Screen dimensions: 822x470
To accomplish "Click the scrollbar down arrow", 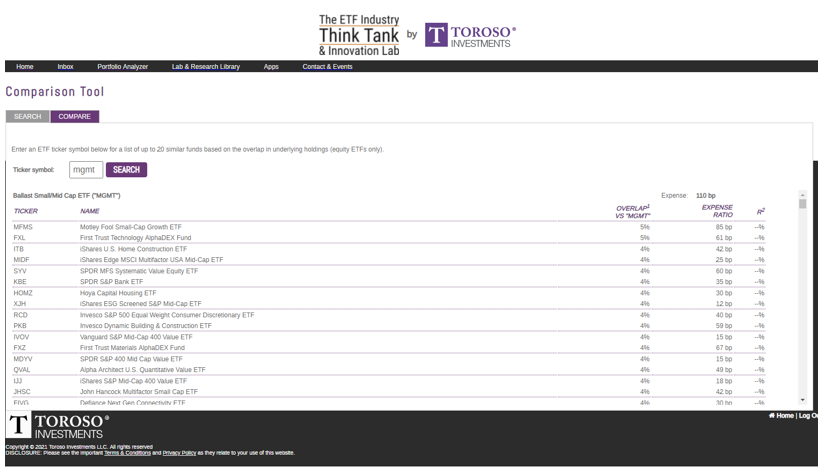I will 803,400.
